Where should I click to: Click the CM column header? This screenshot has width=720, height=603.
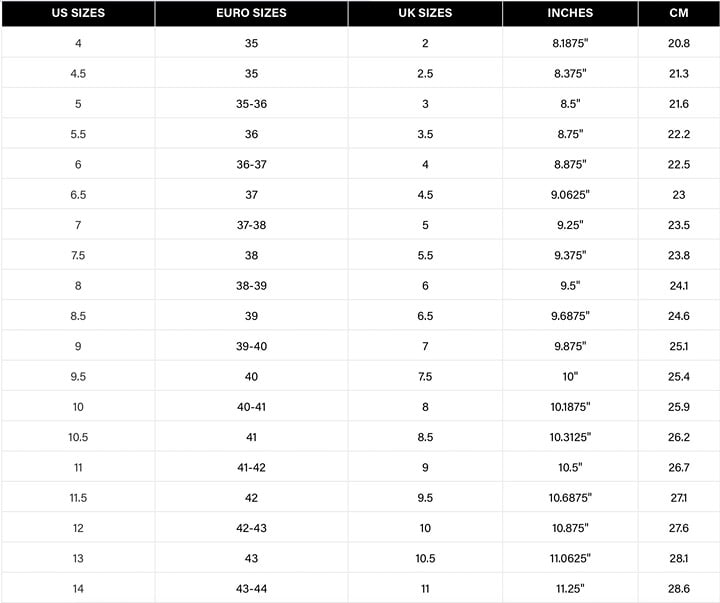pyautogui.click(x=679, y=13)
